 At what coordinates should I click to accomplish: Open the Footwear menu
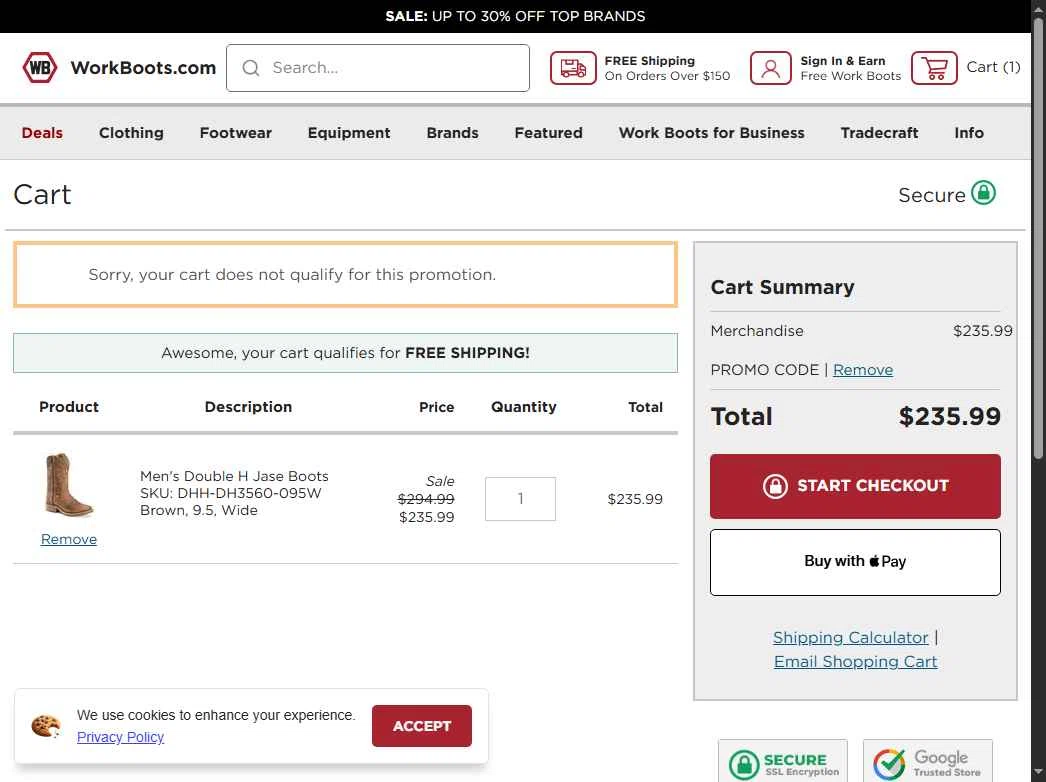235,133
